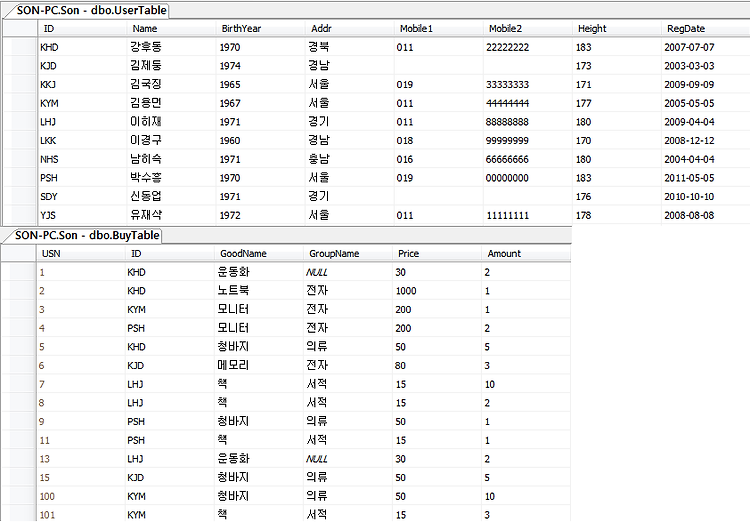Click the BirthYear cell 1974
750x522 pixels.
click(x=260, y=66)
